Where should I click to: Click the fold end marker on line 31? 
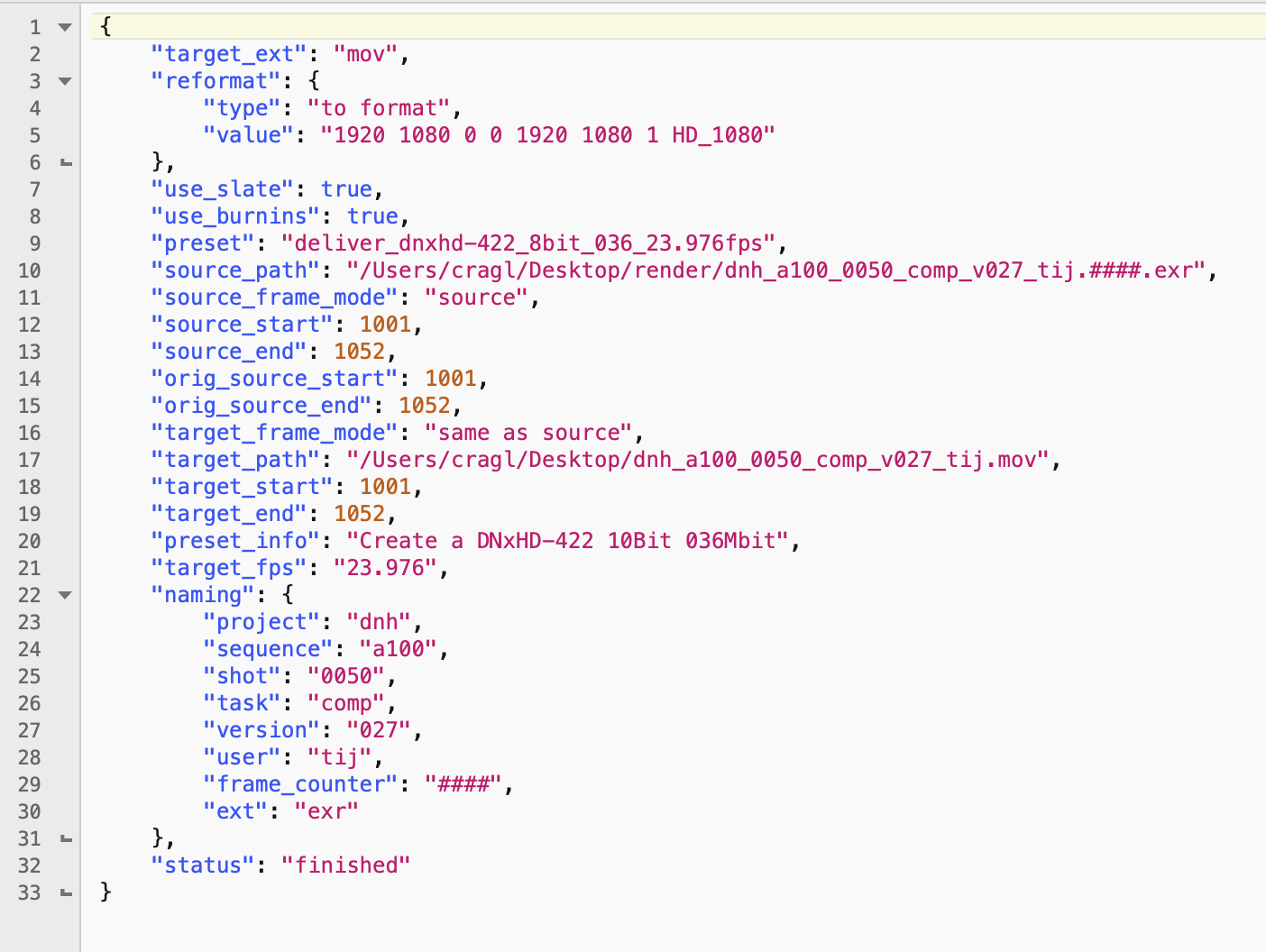66,839
